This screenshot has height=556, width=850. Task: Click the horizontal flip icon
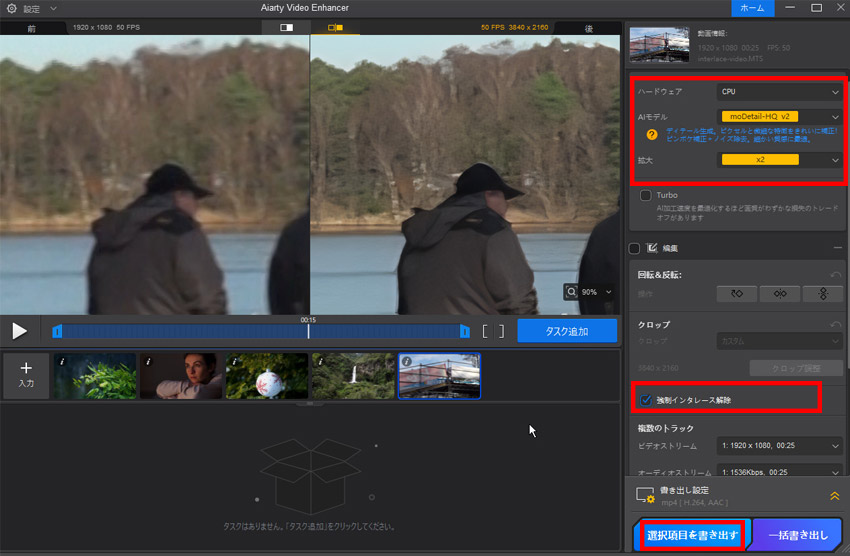pos(780,294)
